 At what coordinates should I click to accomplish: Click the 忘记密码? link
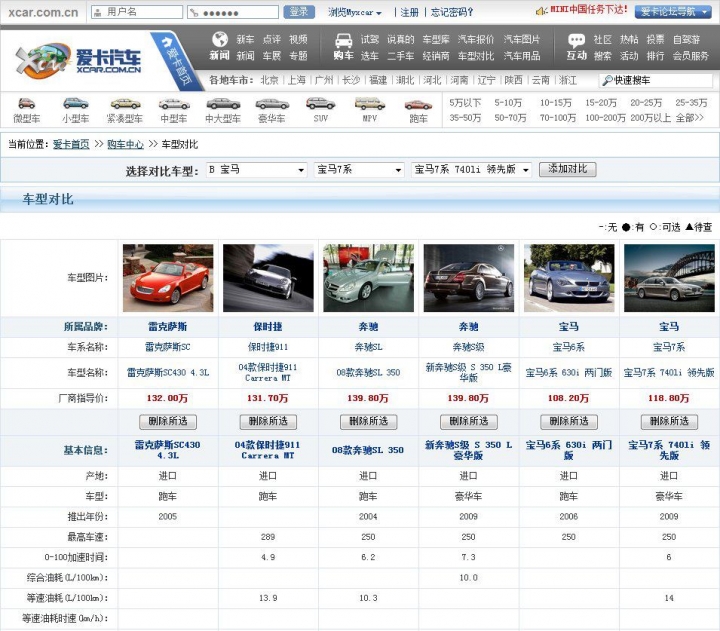pos(452,12)
